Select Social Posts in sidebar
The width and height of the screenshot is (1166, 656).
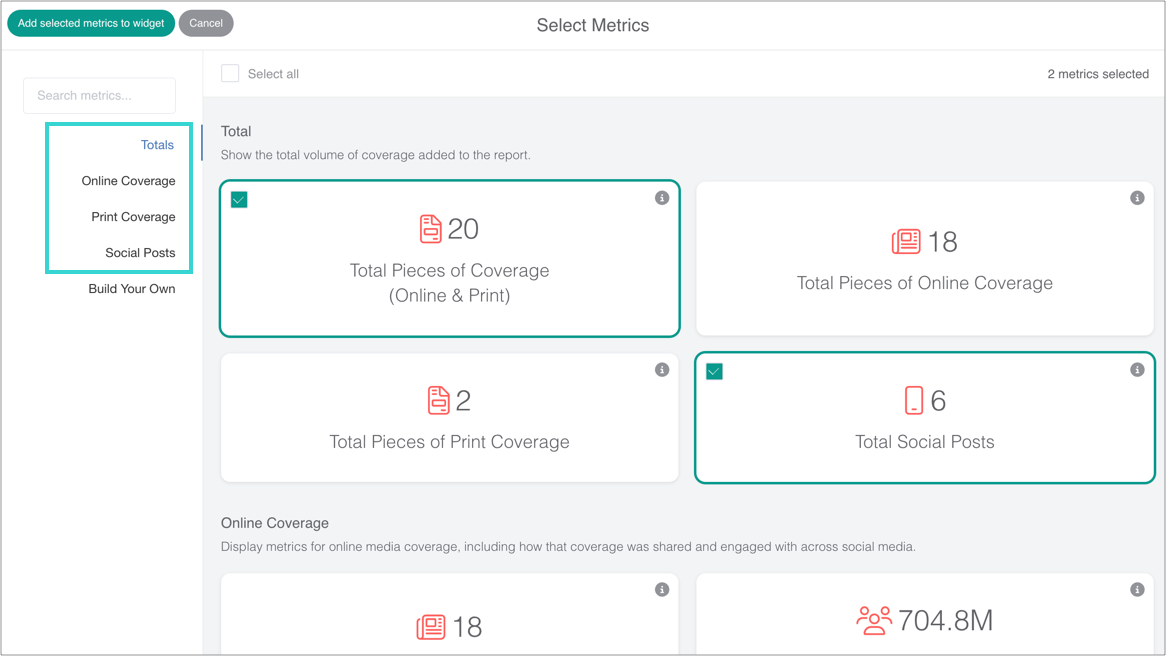140,253
